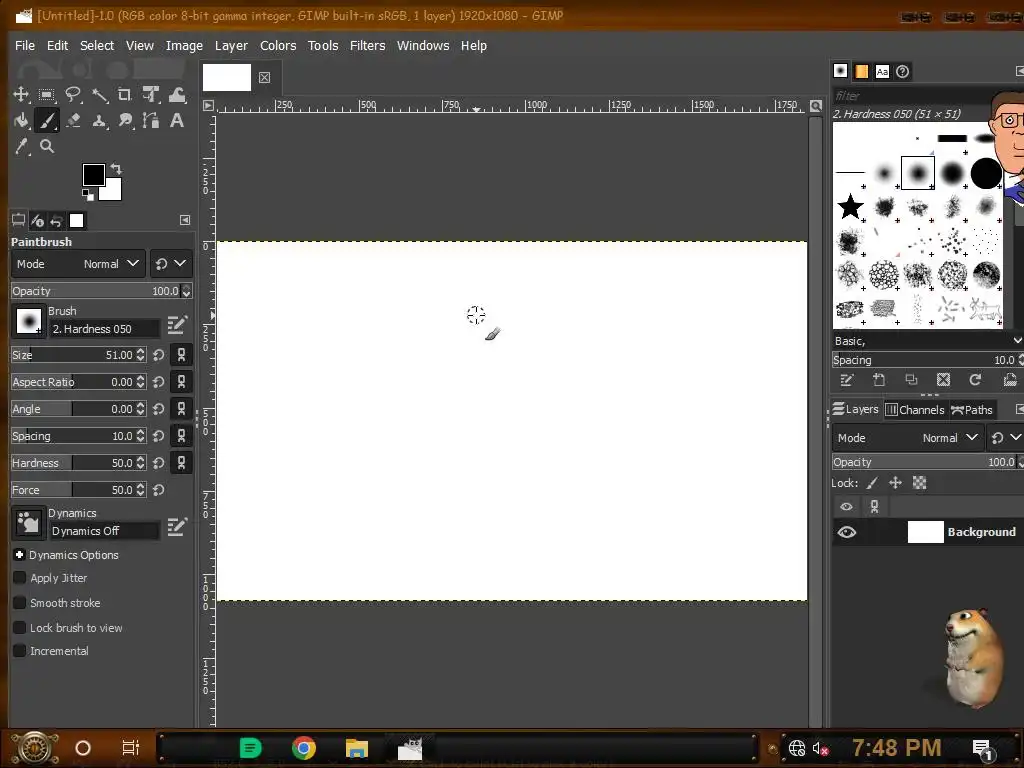Open the Filters menu

click(367, 46)
